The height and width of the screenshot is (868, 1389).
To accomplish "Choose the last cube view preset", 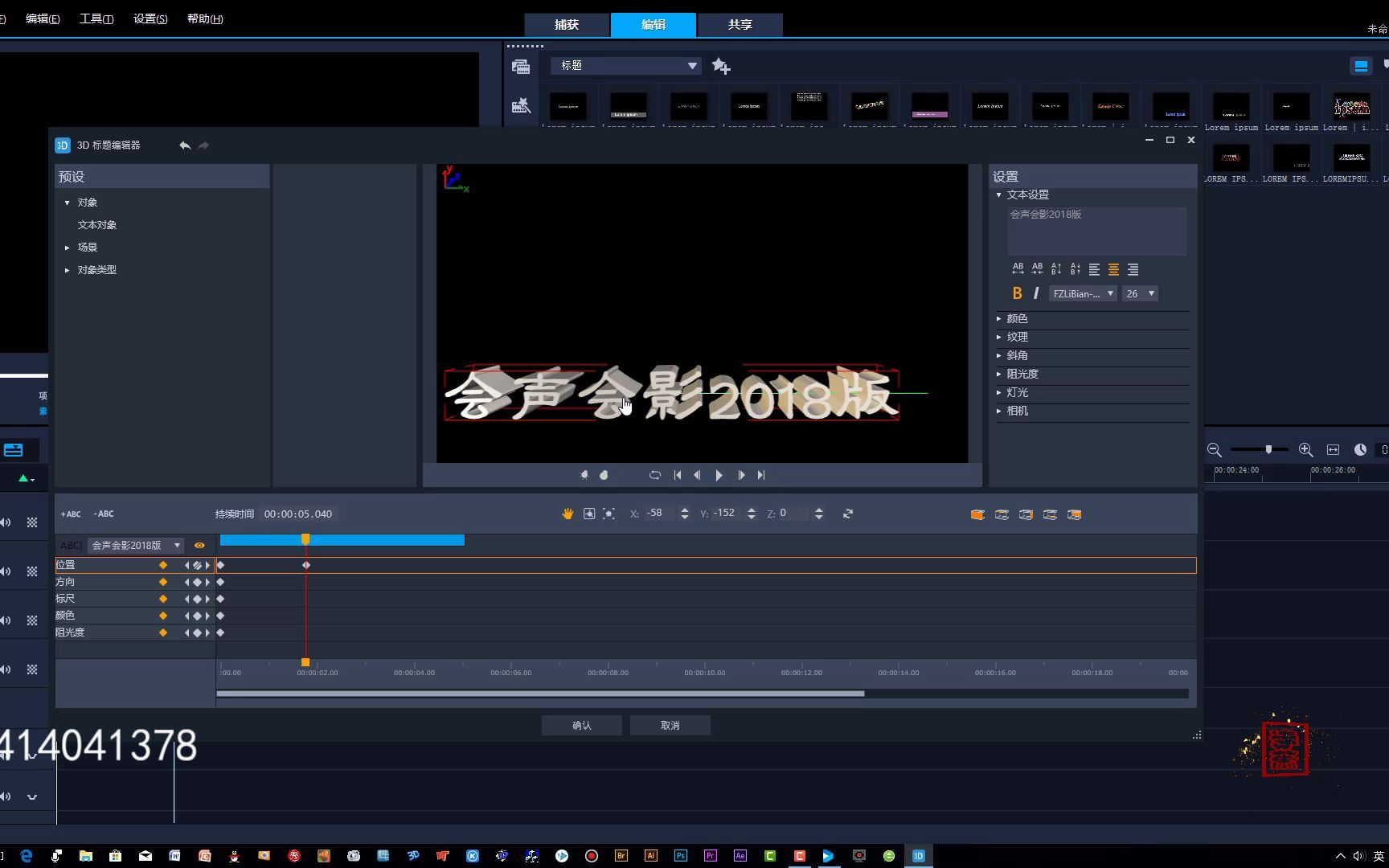I will (x=1074, y=514).
